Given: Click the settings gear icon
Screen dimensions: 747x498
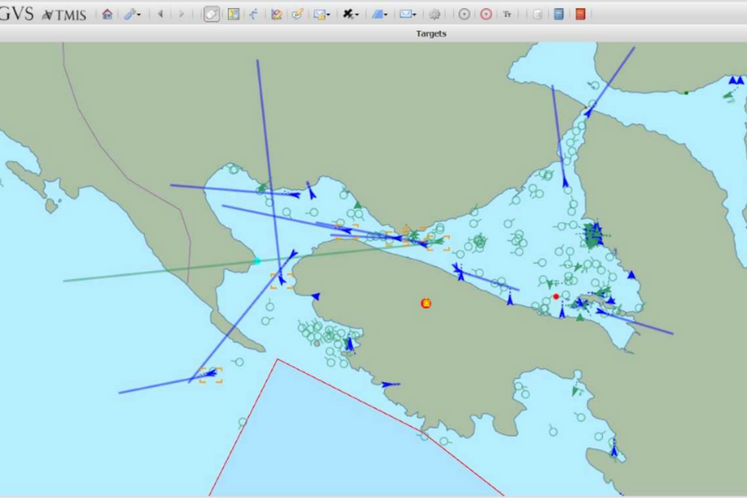Looking at the screenshot, I should click(x=435, y=14).
